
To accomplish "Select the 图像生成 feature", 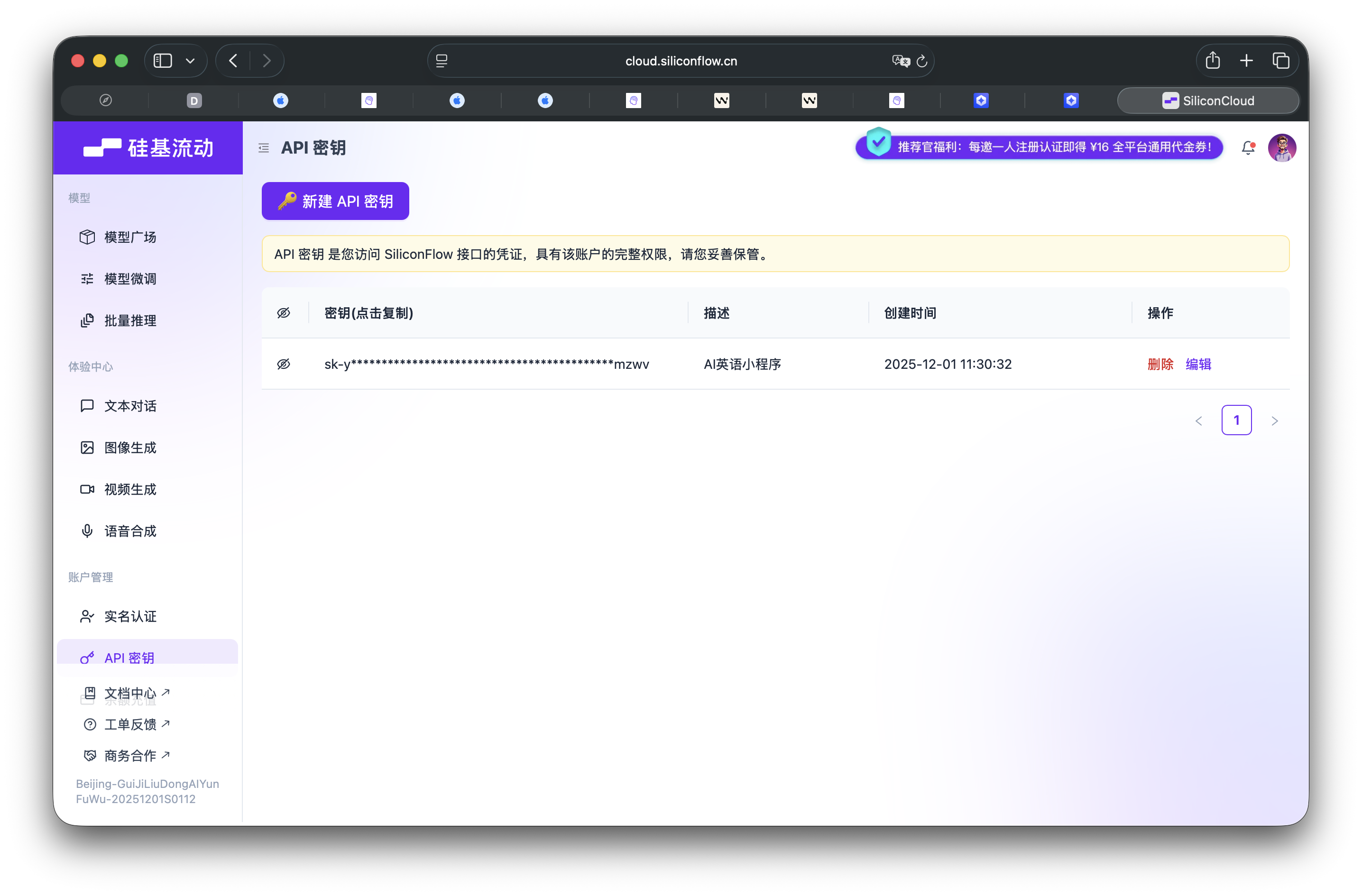I will click(x=130, y=448).
